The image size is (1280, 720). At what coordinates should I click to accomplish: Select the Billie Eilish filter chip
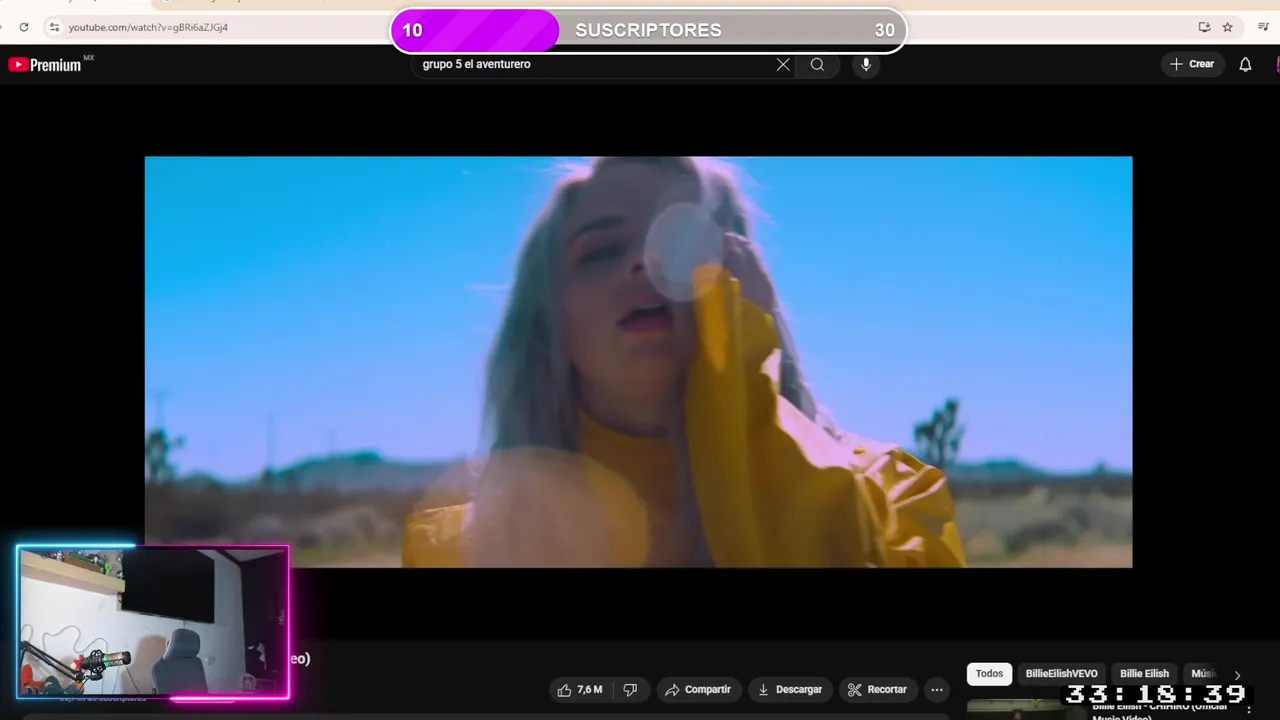[1144, 674]
